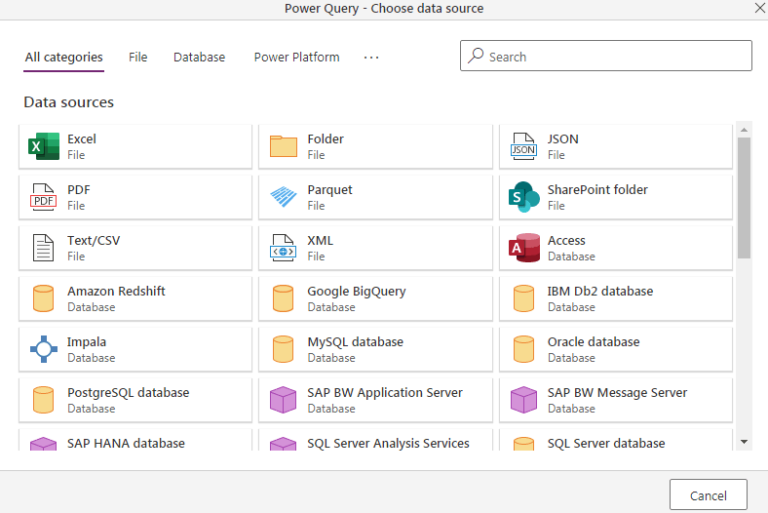This screenshot has height=513, width=768.
Task: Click into the Search field
Action: pyautogui.click(x=606, y=56)
